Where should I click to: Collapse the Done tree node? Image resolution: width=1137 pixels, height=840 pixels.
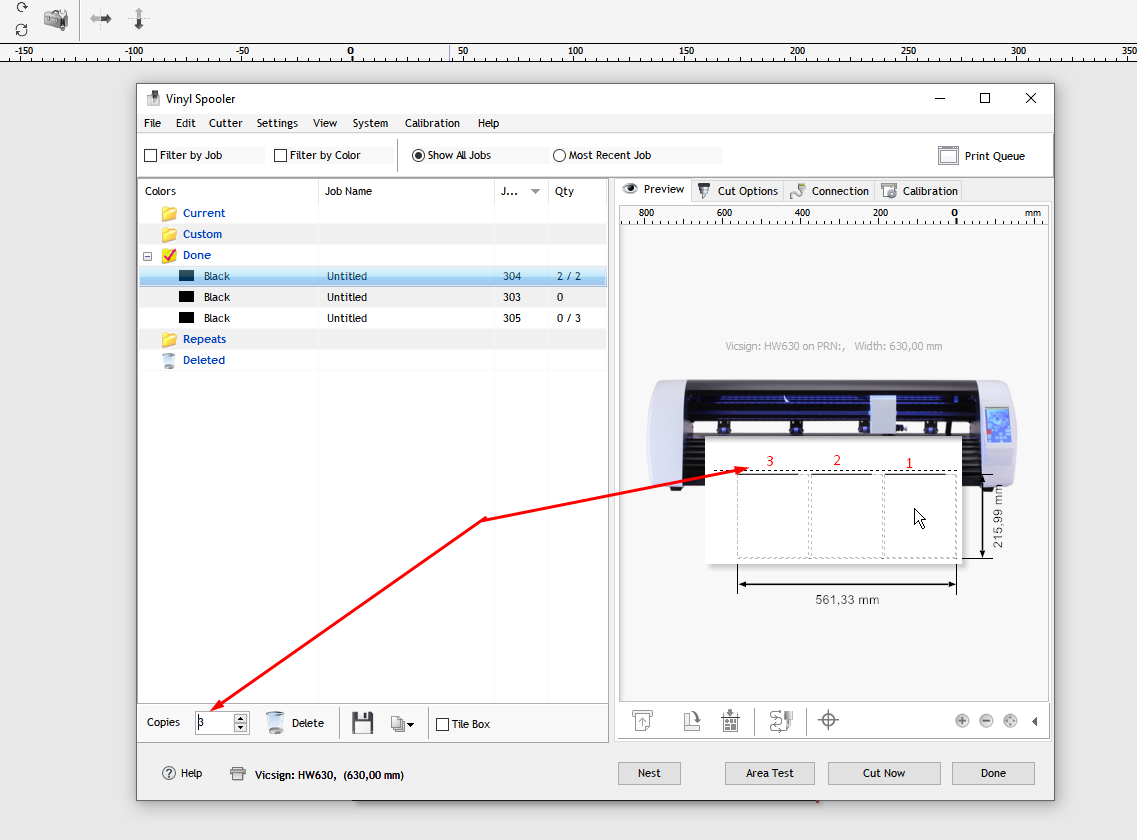point(147,256)
